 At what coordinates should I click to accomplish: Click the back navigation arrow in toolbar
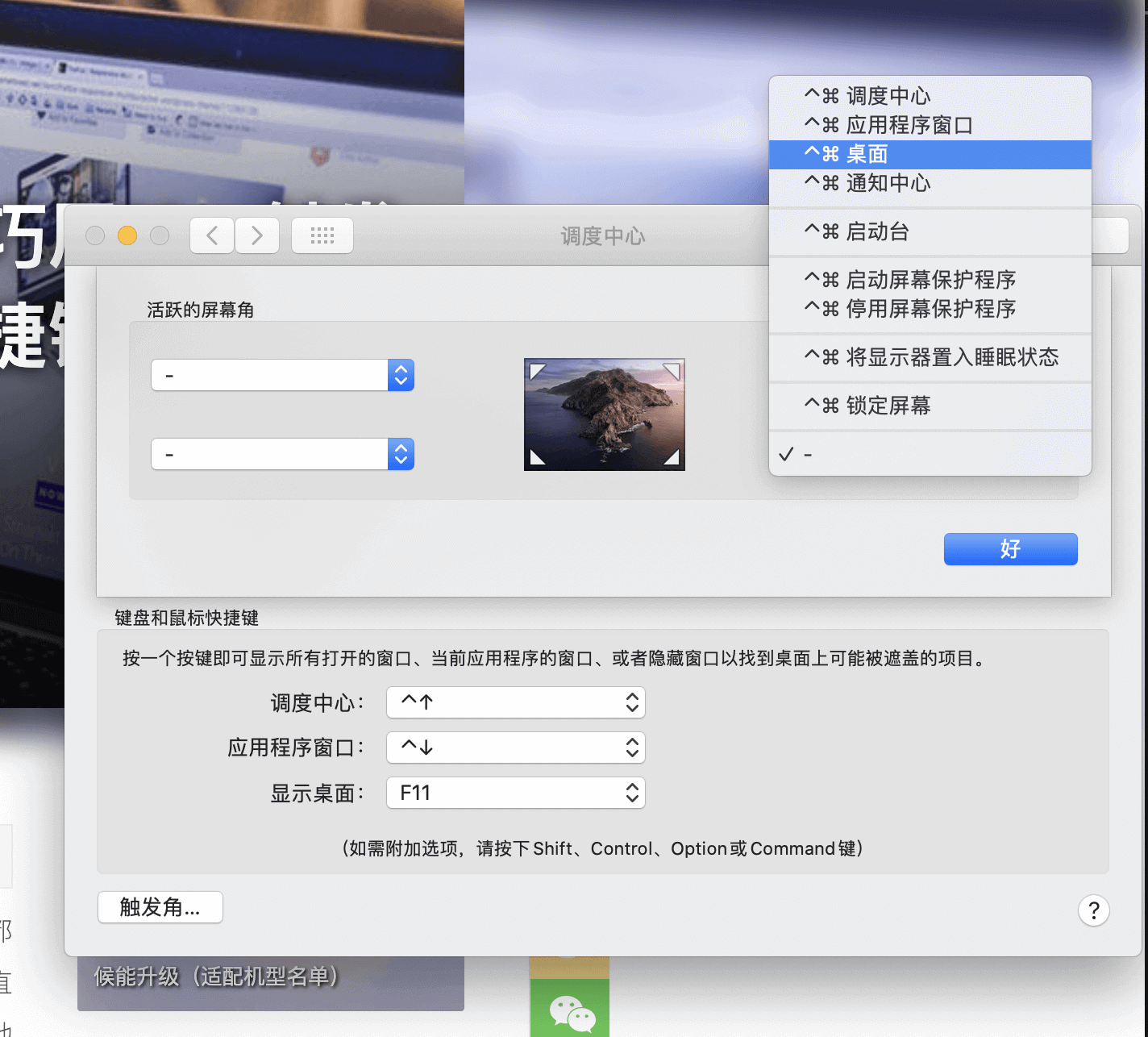point(212,235)
